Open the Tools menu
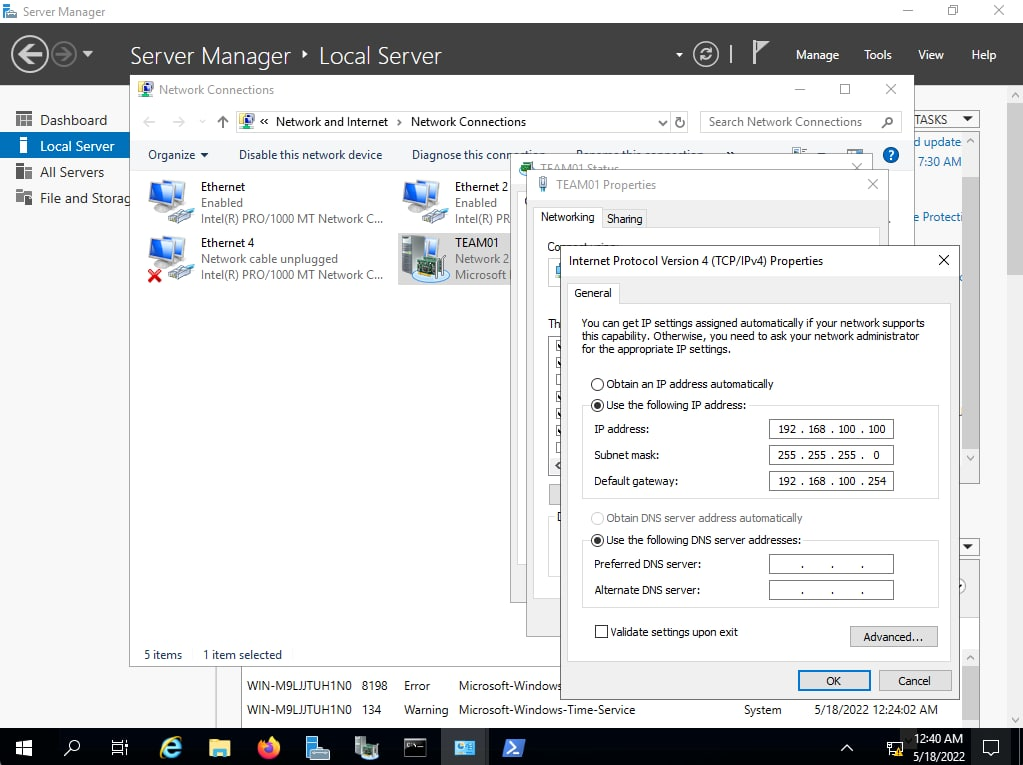 click(877, 55)
